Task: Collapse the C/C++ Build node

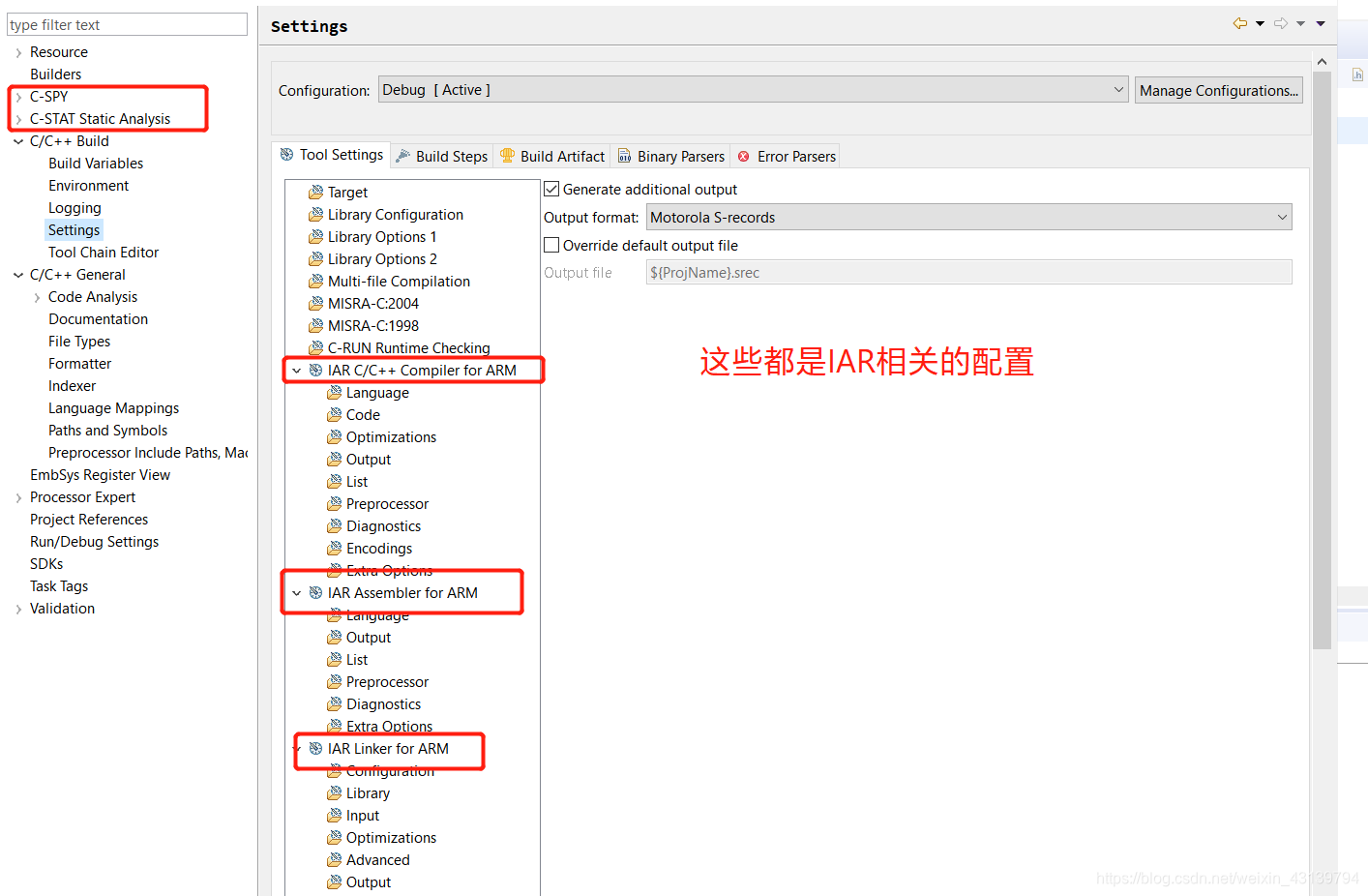Action: tap(18, 141)
